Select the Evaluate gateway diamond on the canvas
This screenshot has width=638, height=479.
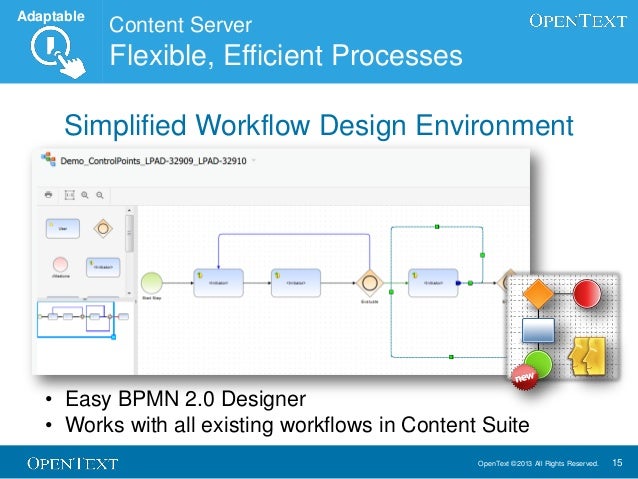[369, 283]
